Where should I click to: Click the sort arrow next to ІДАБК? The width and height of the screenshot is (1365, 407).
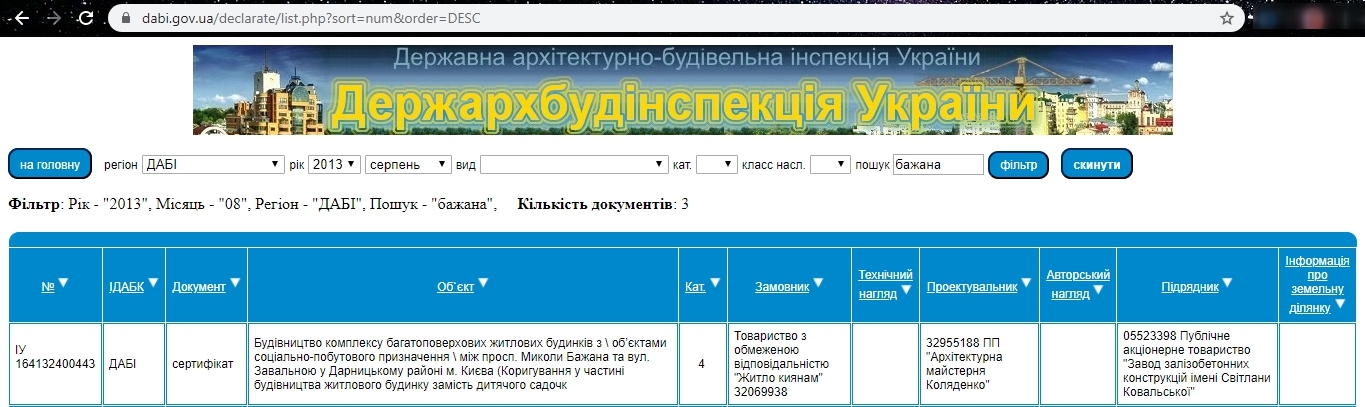click(x=153, y=284)
